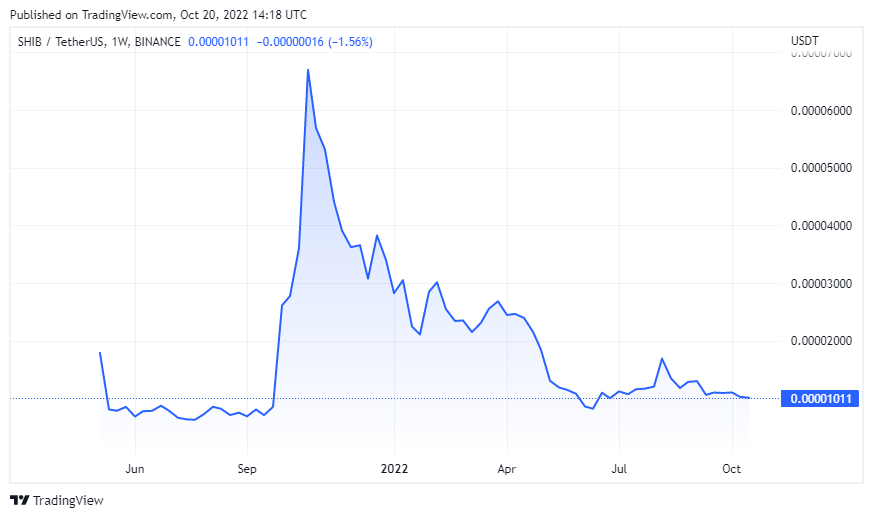Click the TradingView logo icon
Image resolution: width=873 pixels, height=518 pixels.
(x=19, y=500)
